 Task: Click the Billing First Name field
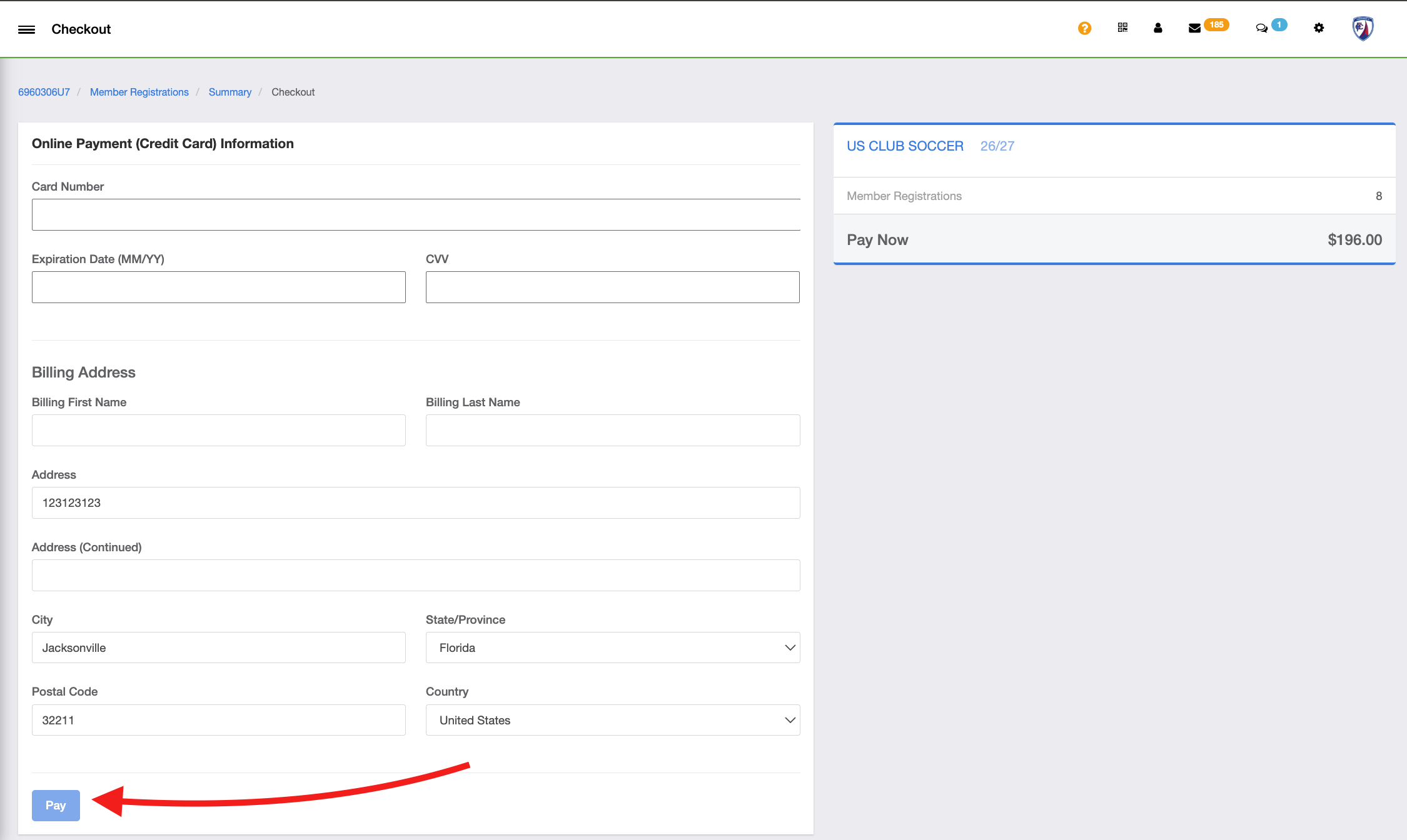click(219, 430)
